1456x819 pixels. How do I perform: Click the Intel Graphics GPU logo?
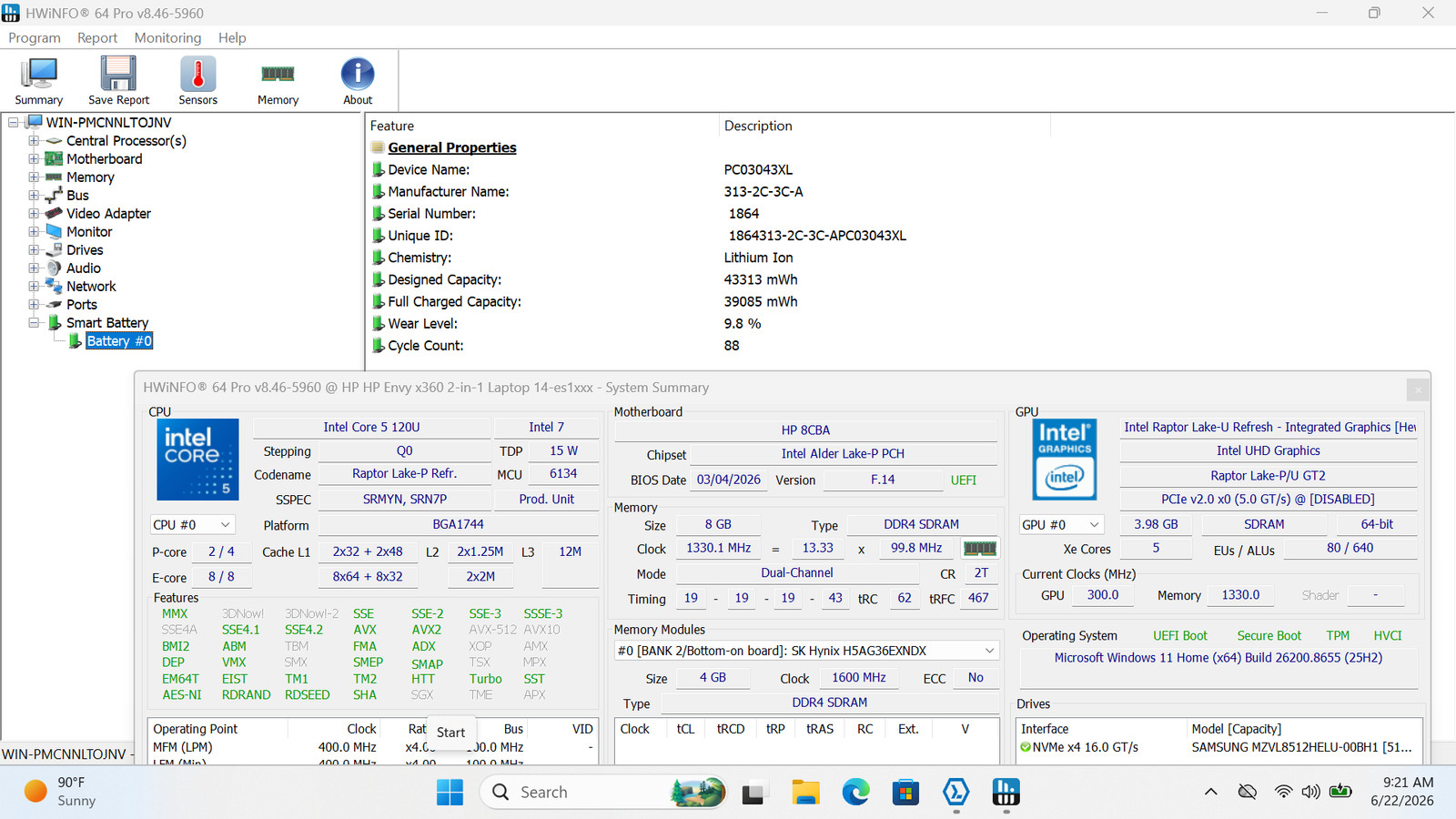[x=1065, y=460]
